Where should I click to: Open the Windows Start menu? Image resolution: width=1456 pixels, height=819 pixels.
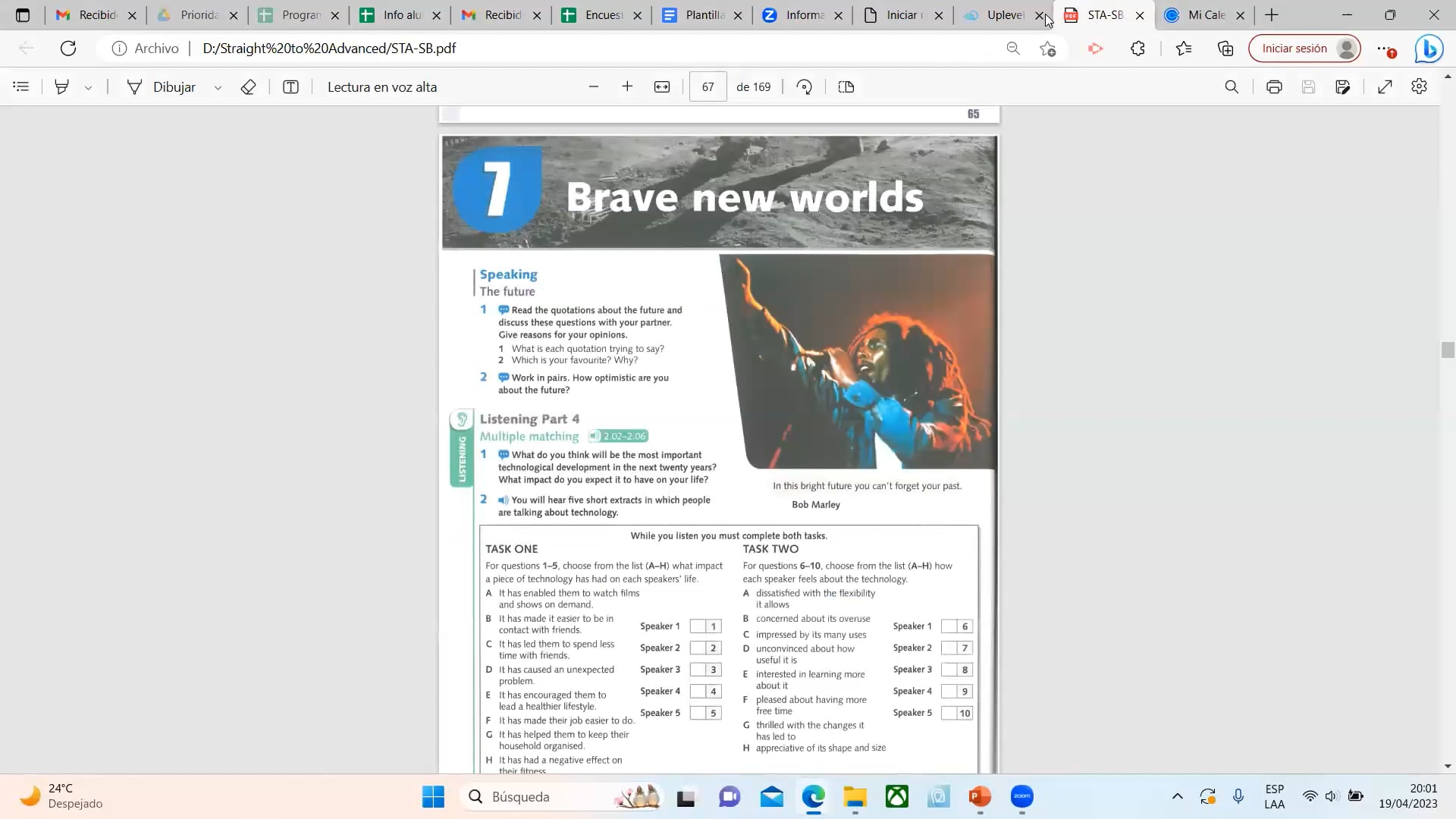click(433, 797)
